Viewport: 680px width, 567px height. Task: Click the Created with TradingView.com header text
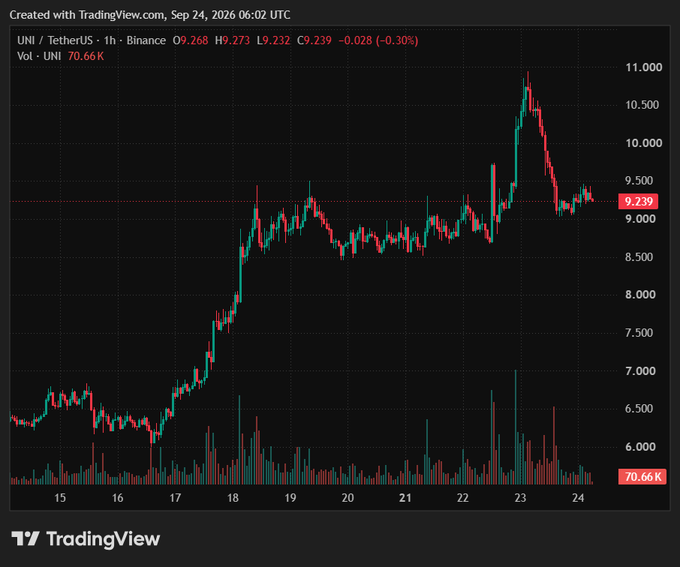[x=150, y=15]
